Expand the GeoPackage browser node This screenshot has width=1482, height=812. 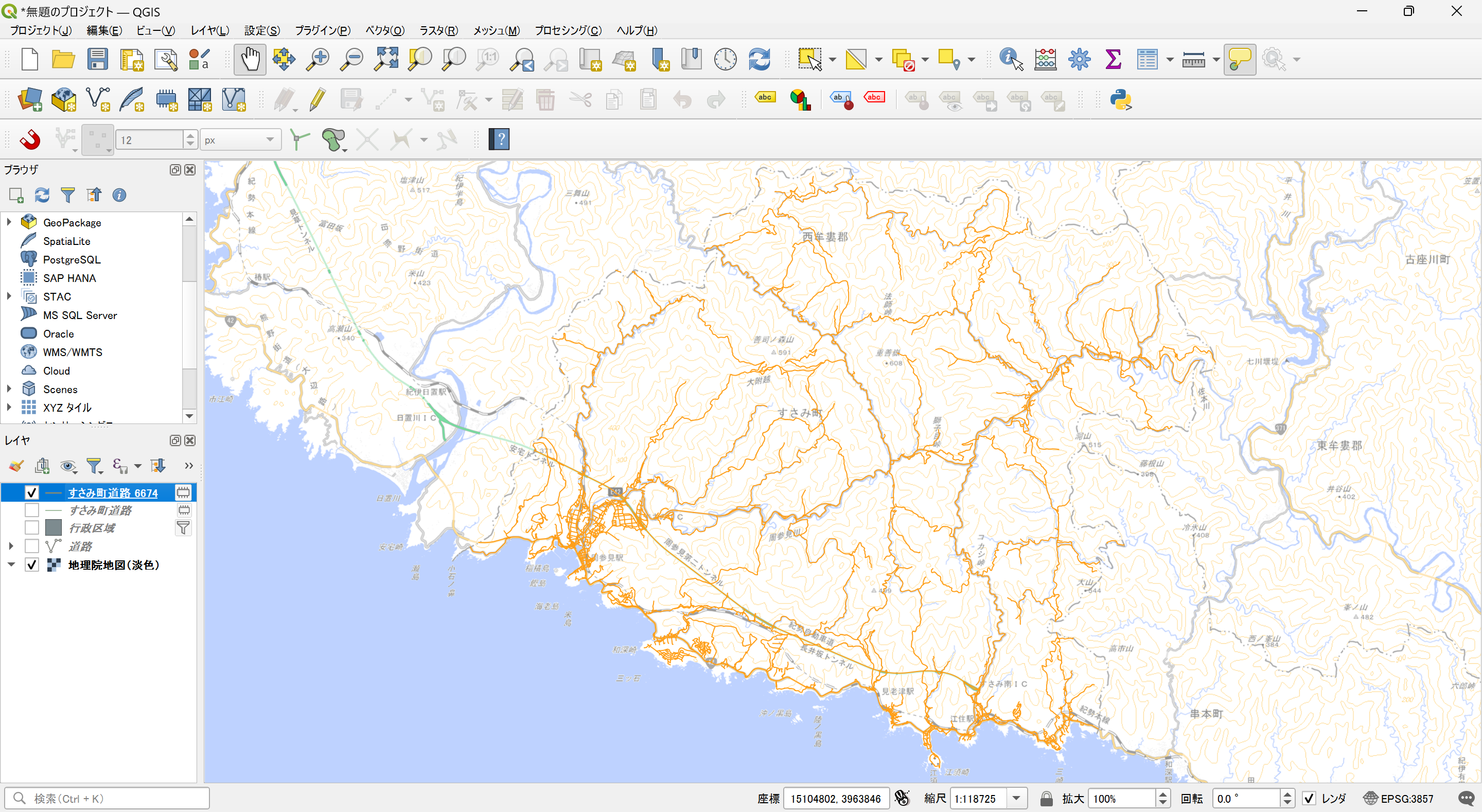click(x=9, y=222)
